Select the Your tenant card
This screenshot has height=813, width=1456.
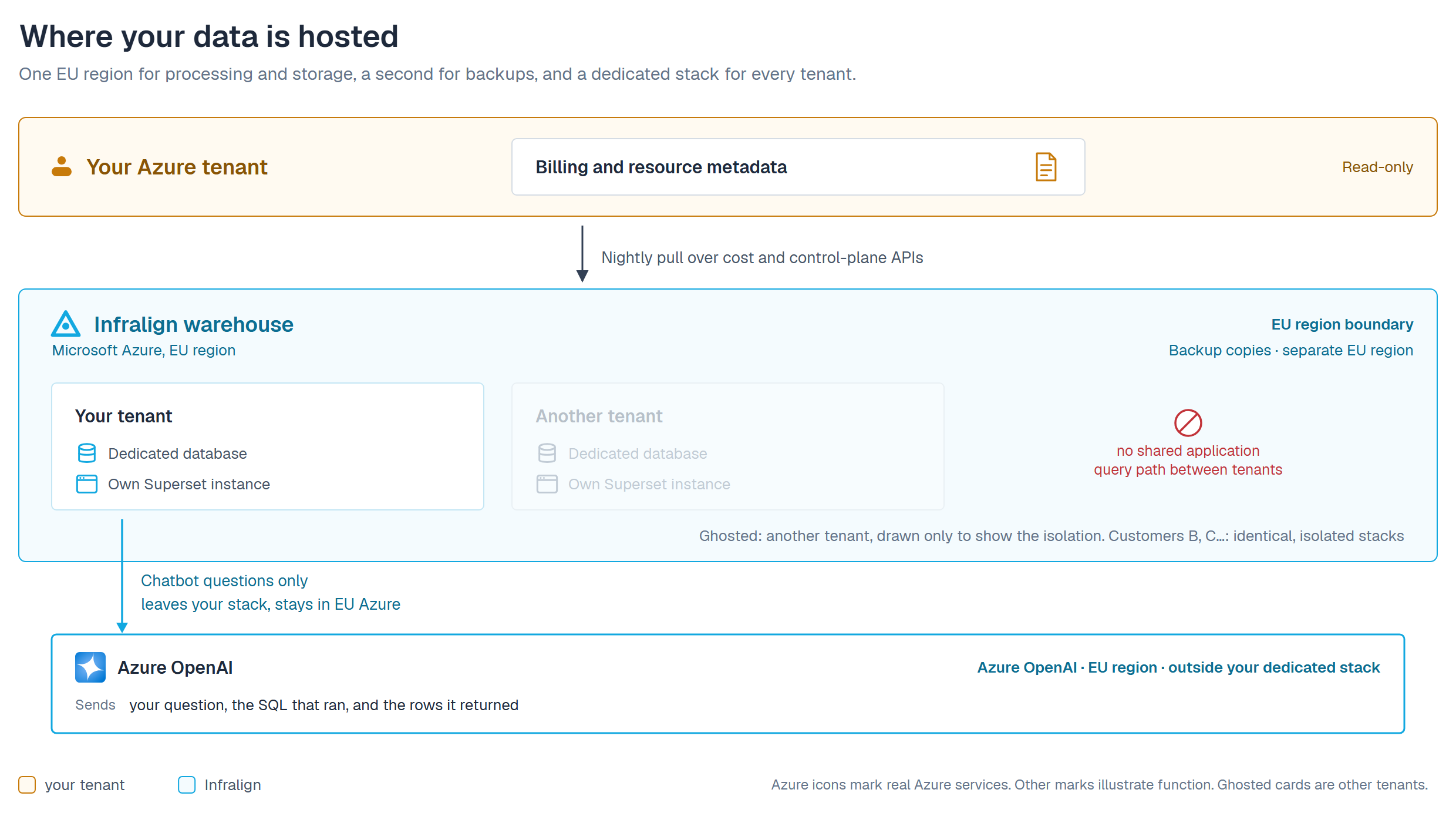pyautogui.click(x=268, y=446)
